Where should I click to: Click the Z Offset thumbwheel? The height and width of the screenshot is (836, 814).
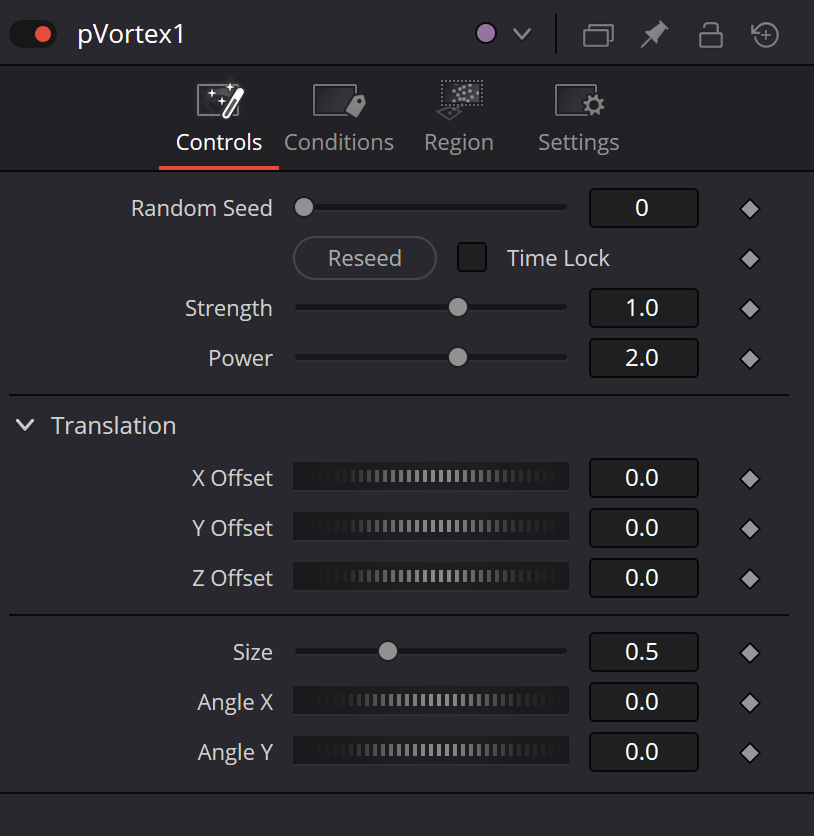pos(431,576)
